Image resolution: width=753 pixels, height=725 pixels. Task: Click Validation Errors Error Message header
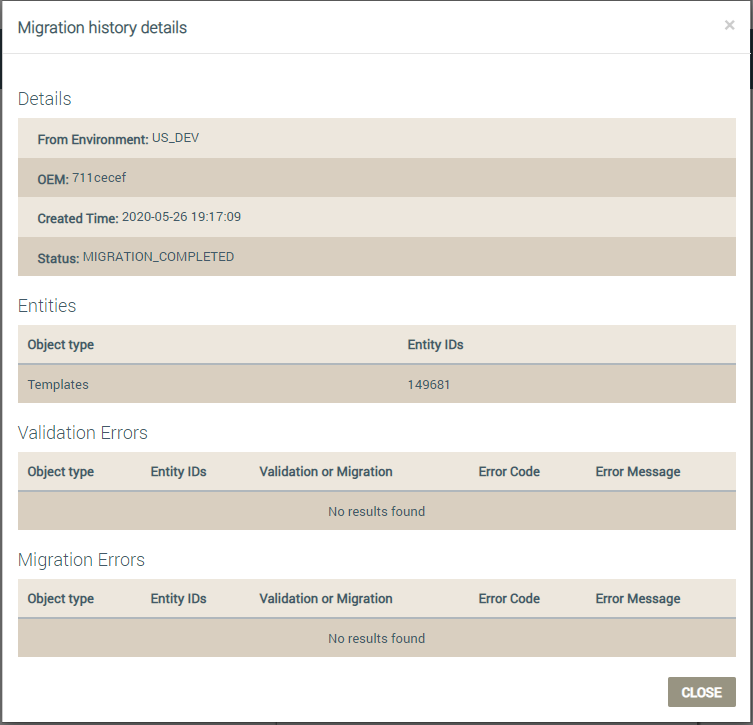[x=638, y=471]
